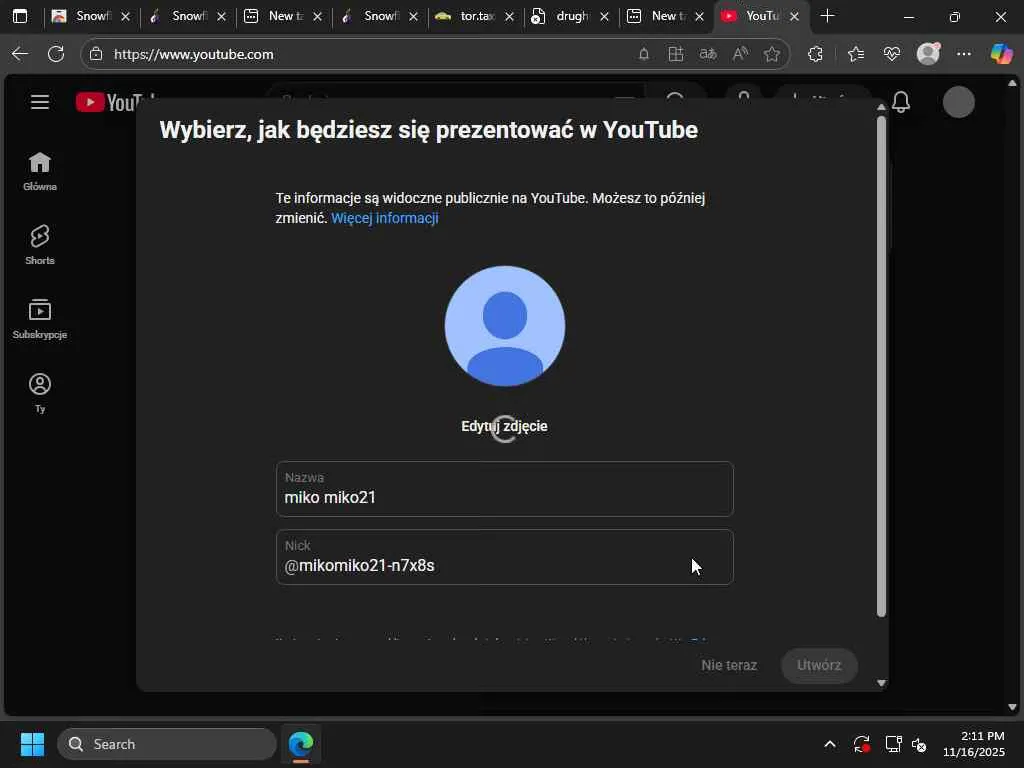Go to Główna home in sidebar
1024x768 pixels.
(x=40, y=171)
